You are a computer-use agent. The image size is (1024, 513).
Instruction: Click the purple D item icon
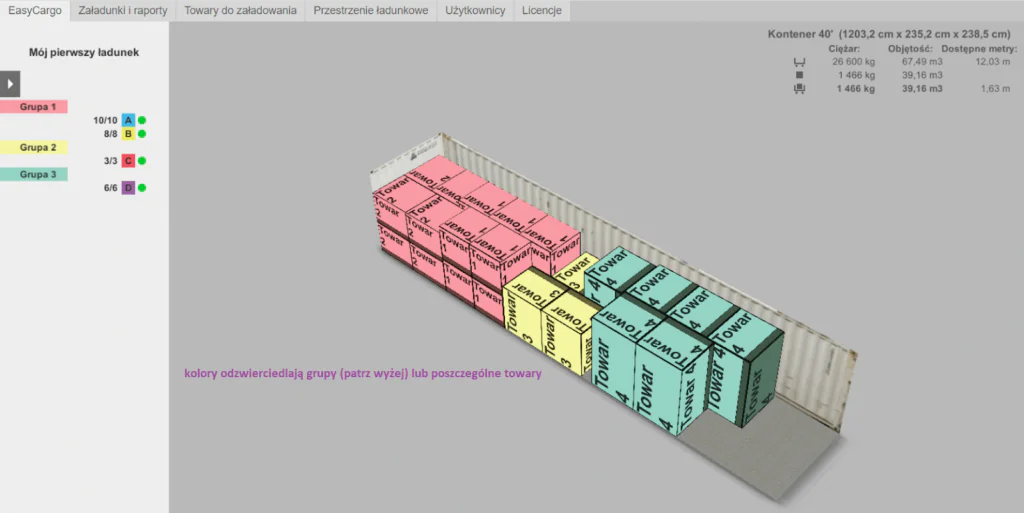coord(128,188)
